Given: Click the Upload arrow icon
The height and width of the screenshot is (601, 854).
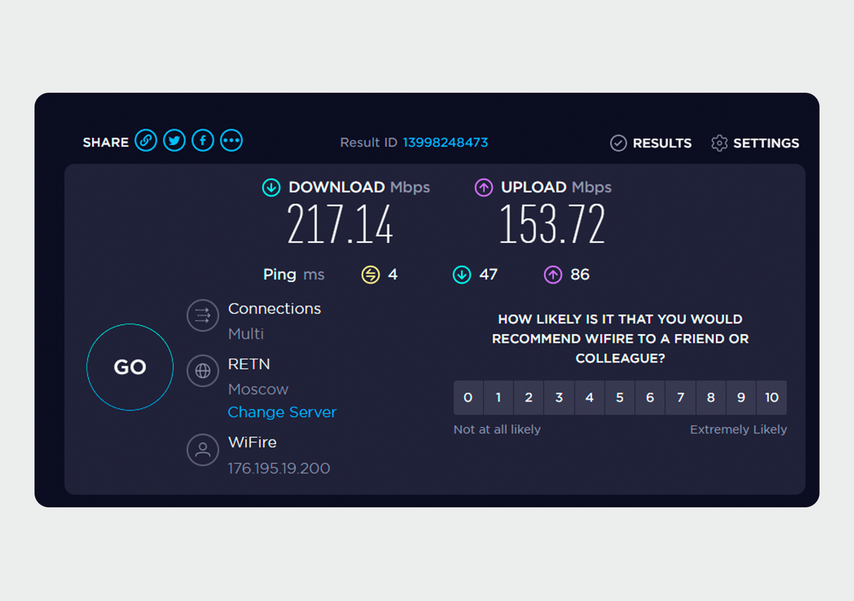Looking at the screenshot, I should pyautogui.click(x=484, y=187).
